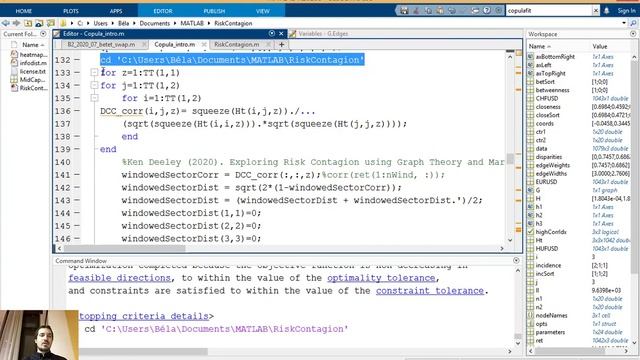The width and height of the screenshot is (640, 360).
Task: Open the VIEW ribbon tab
Action: point(262,11)
